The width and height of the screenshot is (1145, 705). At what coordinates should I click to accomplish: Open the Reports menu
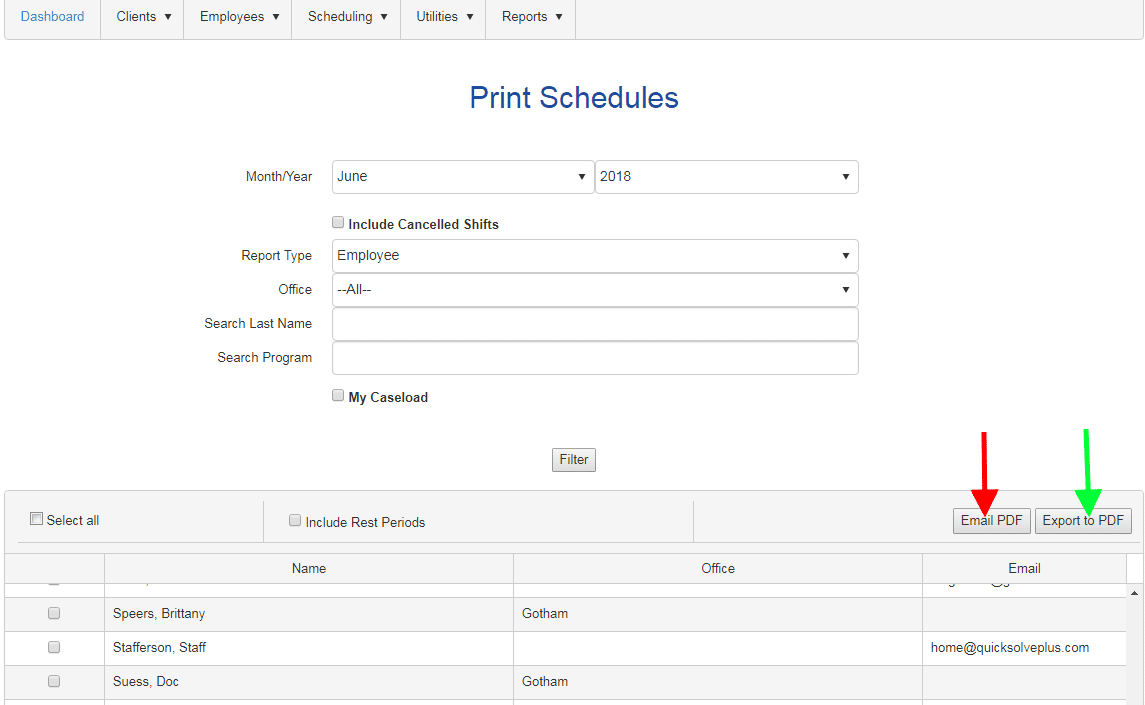[530, 16]
